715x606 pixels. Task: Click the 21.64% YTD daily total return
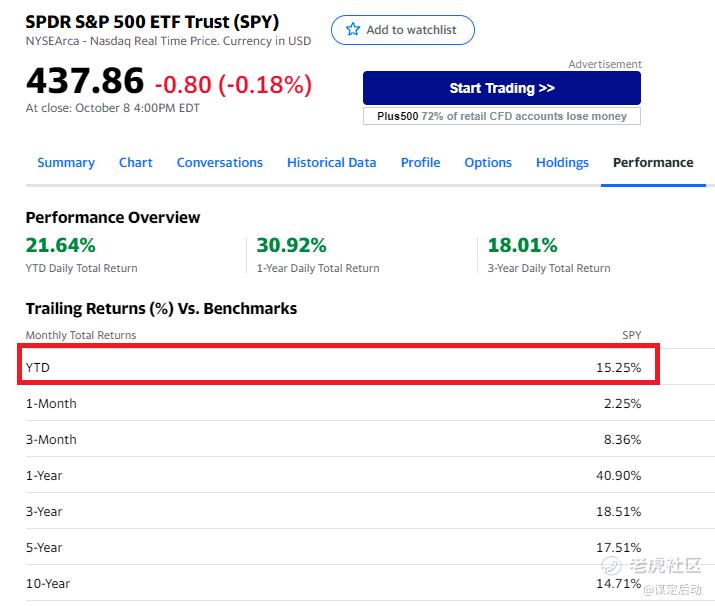[61, 245]
